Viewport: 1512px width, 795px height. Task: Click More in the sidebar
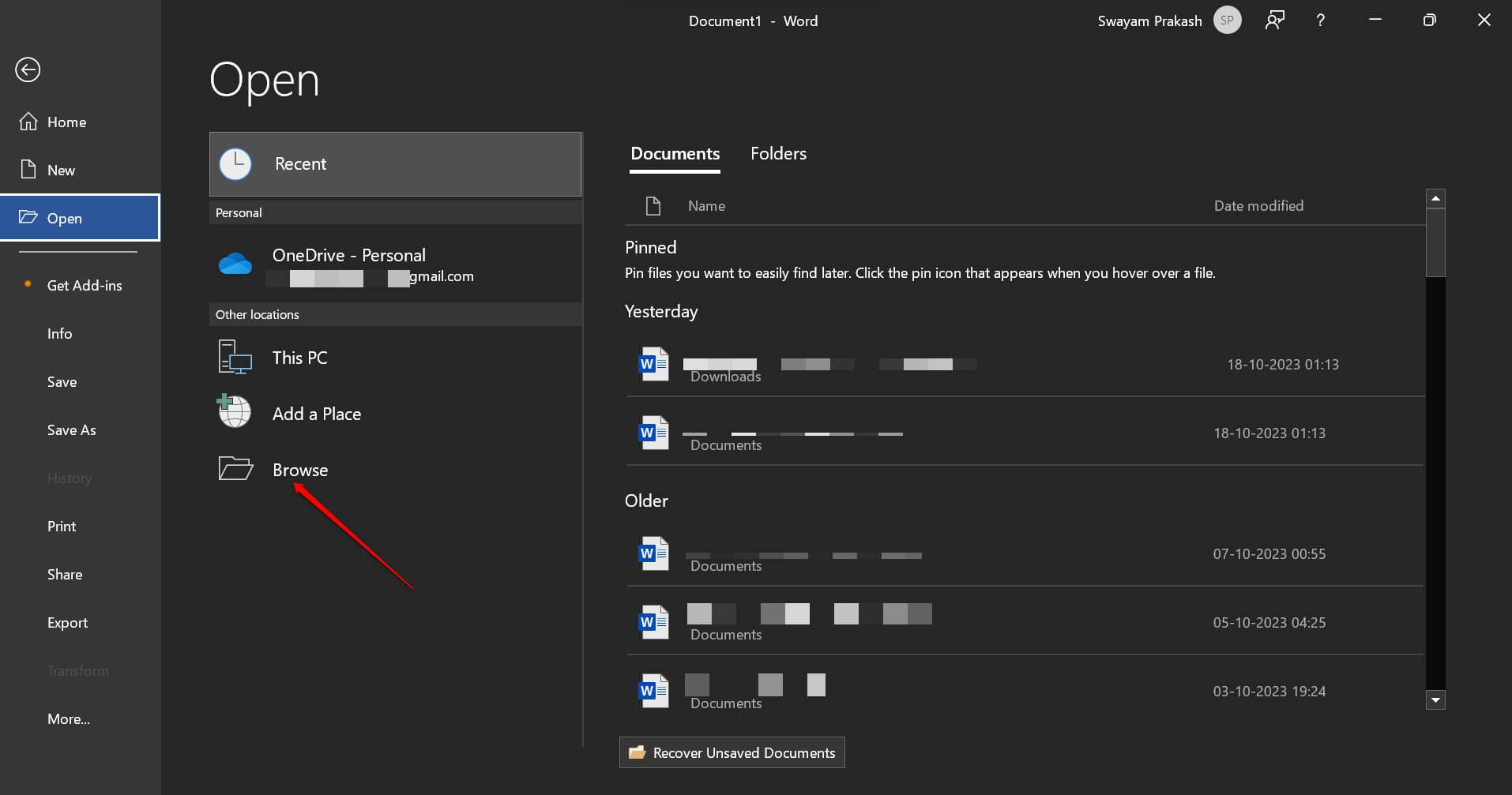coord(69,718)
